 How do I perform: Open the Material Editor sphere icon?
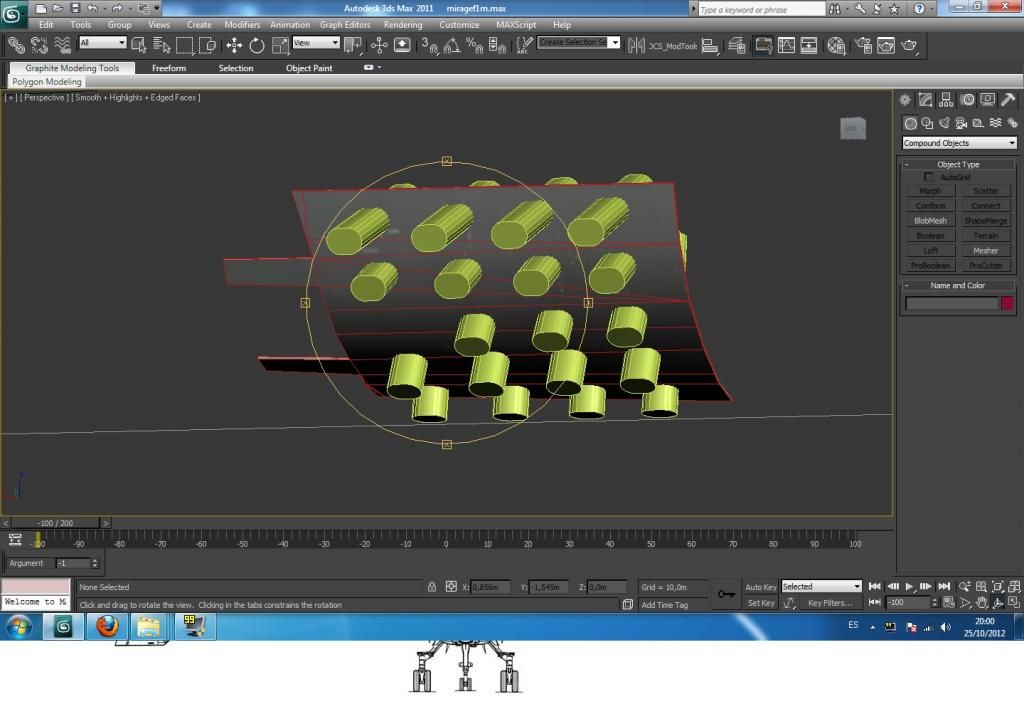click(x=836, y=45)
